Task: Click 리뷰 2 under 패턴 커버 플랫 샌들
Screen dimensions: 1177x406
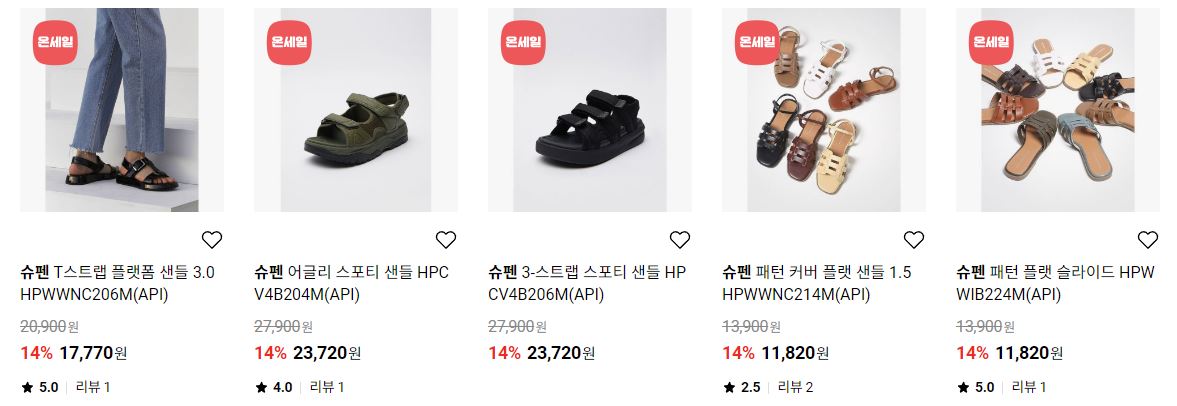Action: pyautogui.click(x=795, y=387)
